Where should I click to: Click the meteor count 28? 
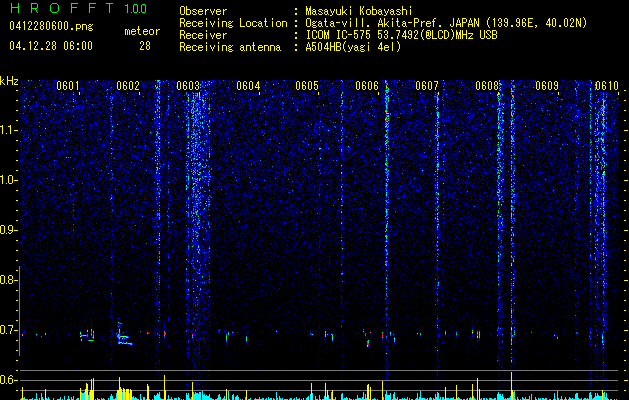click(x=145, y=46)
